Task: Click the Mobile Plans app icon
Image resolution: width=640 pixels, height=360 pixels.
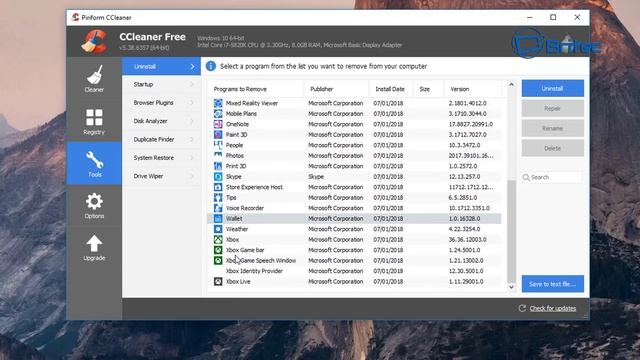Action: 218,114
